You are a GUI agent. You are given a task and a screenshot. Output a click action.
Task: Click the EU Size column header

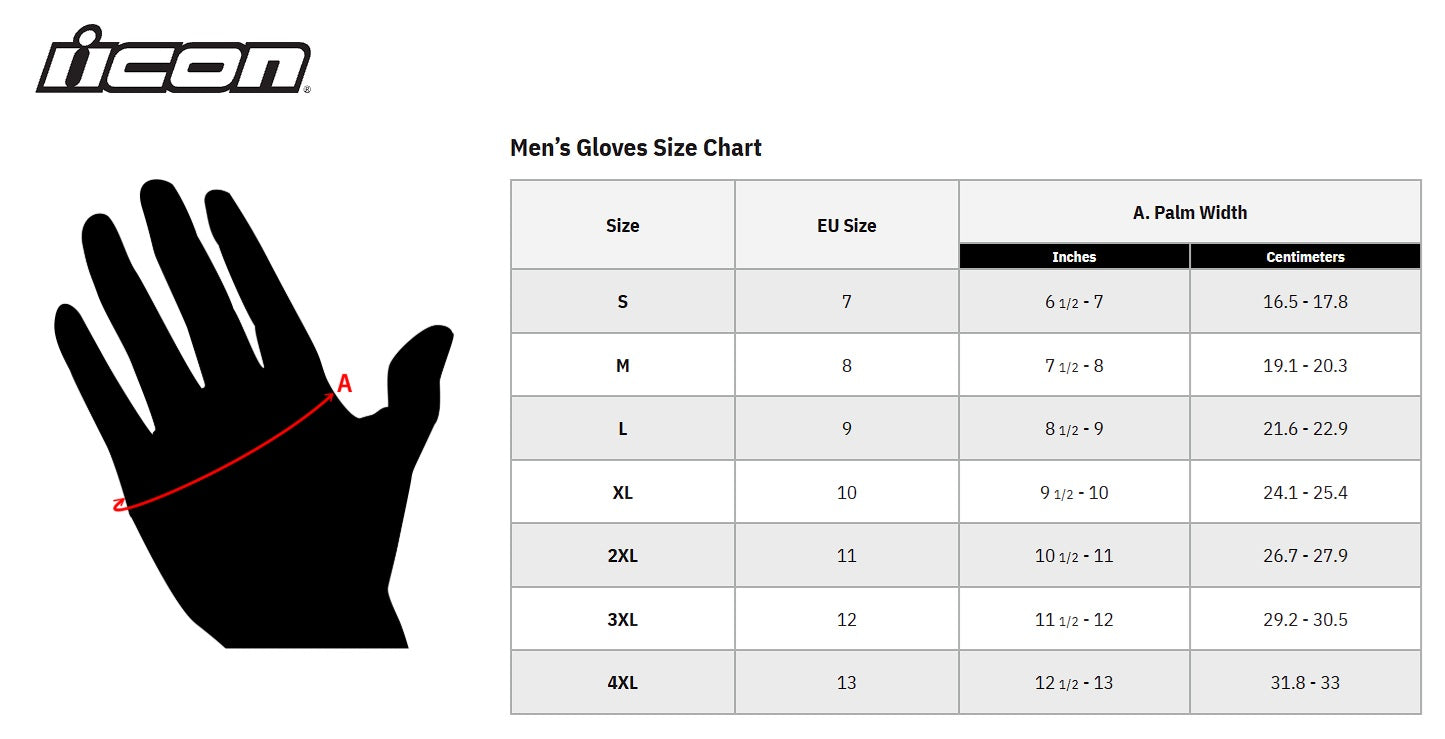[x=846, y=225]
